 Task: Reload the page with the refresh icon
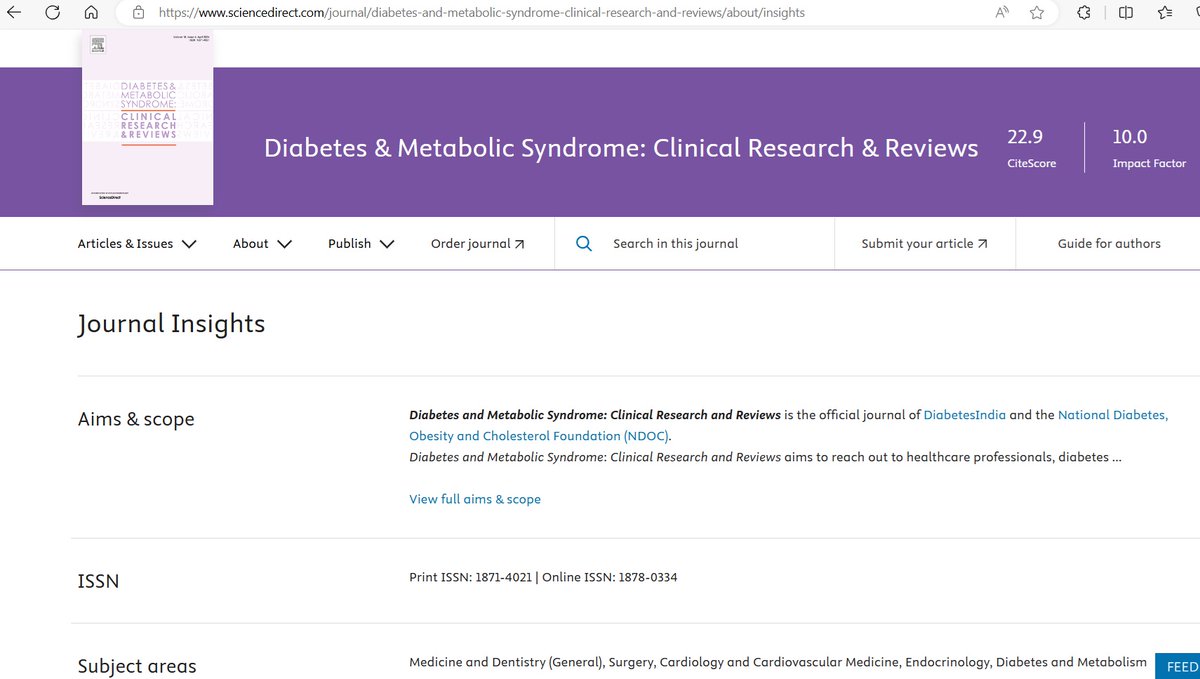coord(53,13)
